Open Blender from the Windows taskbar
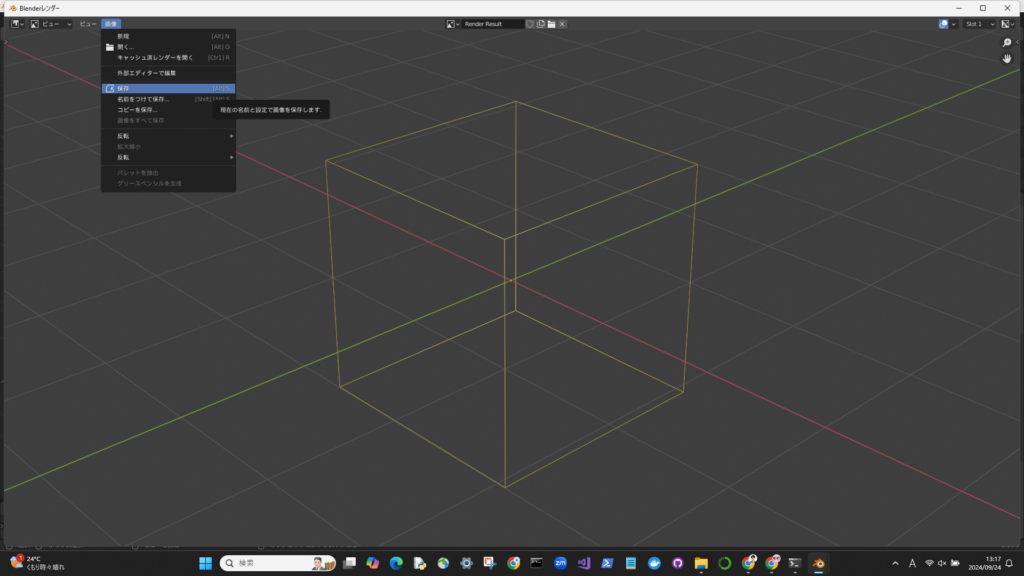1024x576 pixels. (x=817, y=563)
